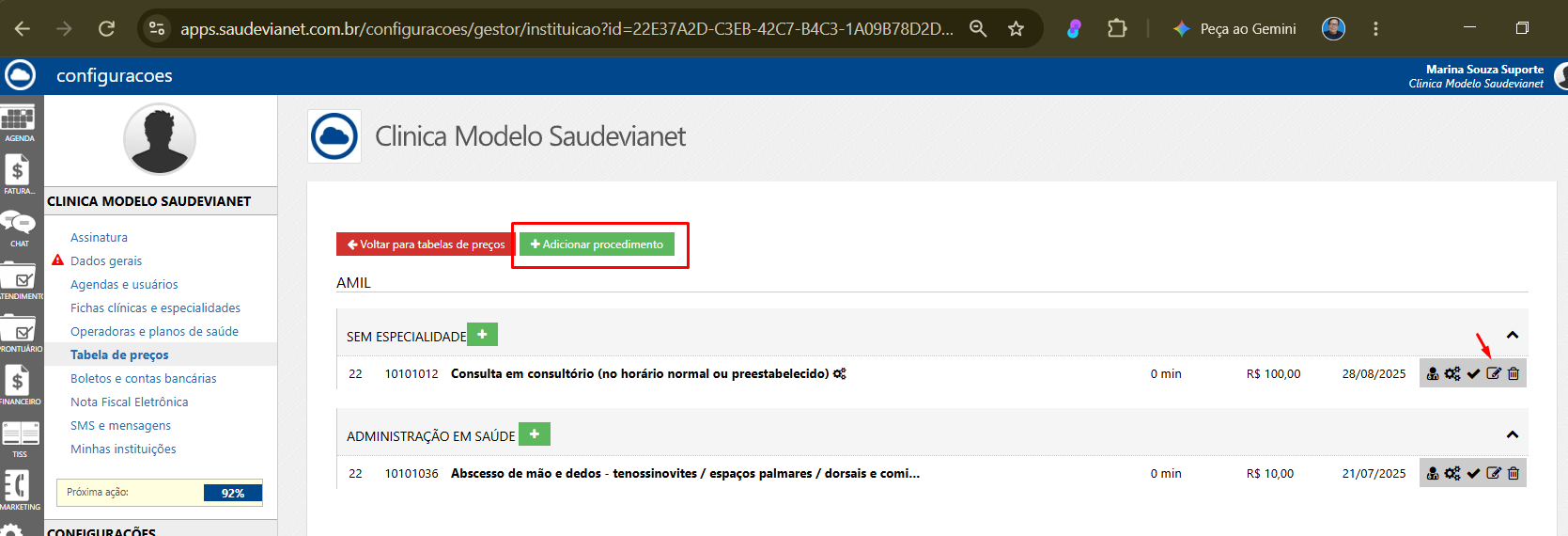Click doctor icon for Consulta em consultório row
Viewport: 1568px width, 536px height.
(x=1433, y=373)
